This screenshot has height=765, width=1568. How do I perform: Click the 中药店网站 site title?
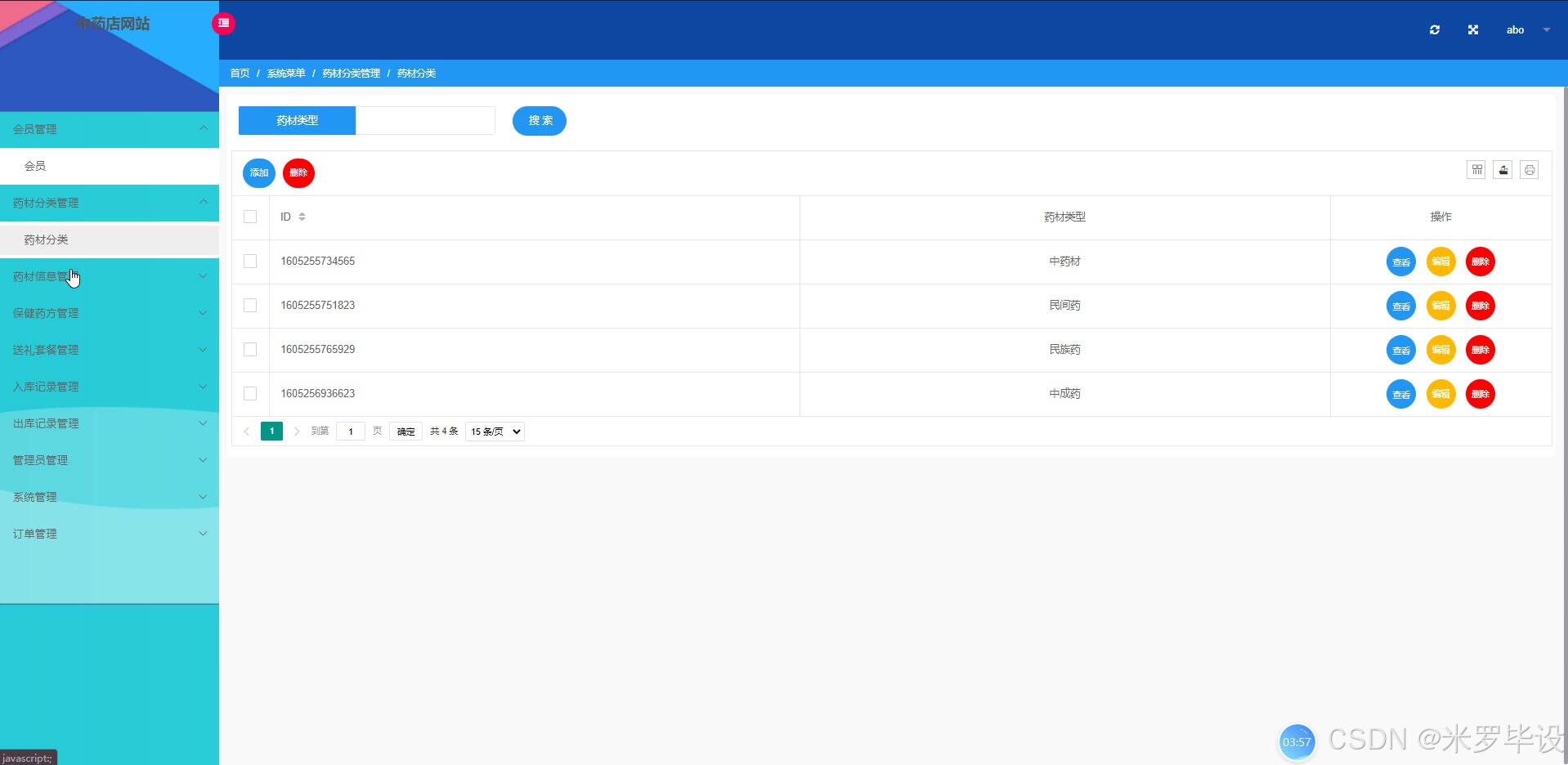(x=113, y=24)
